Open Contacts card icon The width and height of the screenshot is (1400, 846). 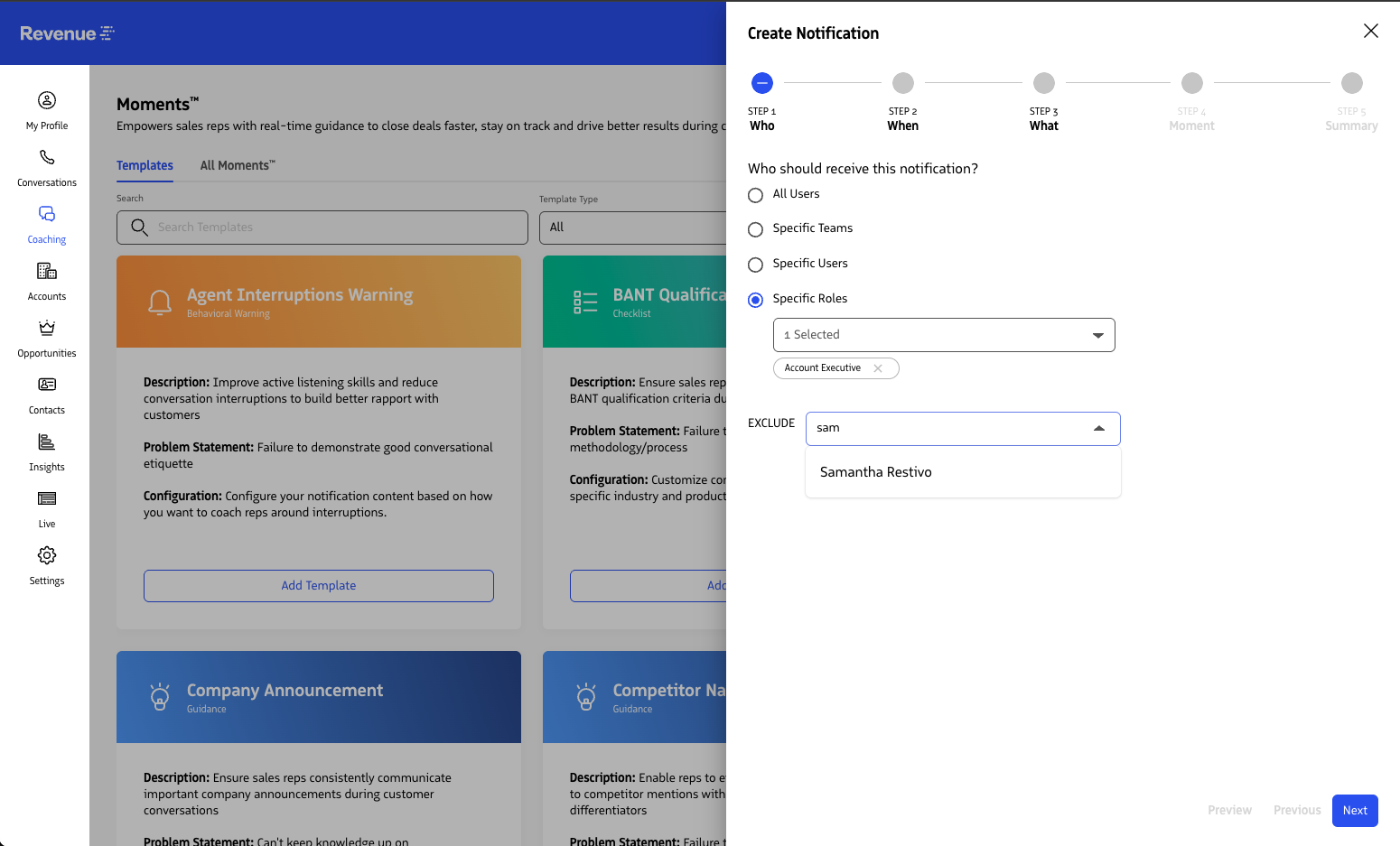point(47,385)
